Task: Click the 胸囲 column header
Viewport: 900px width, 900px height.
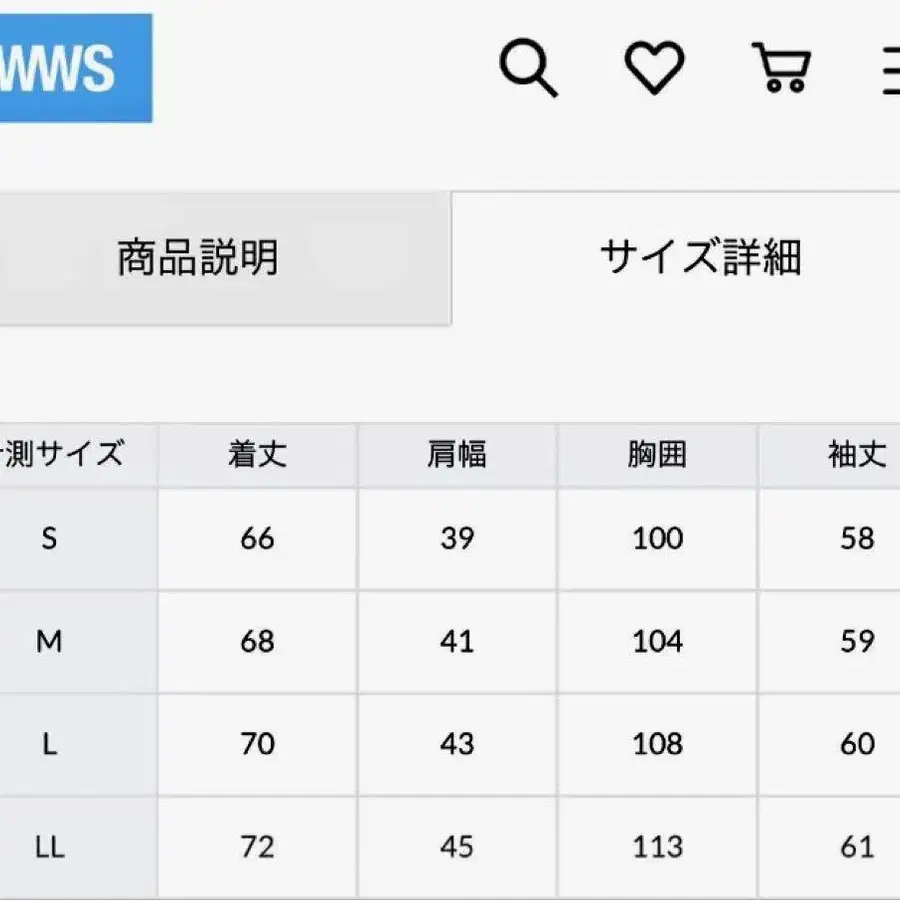Action: (657, 455)
